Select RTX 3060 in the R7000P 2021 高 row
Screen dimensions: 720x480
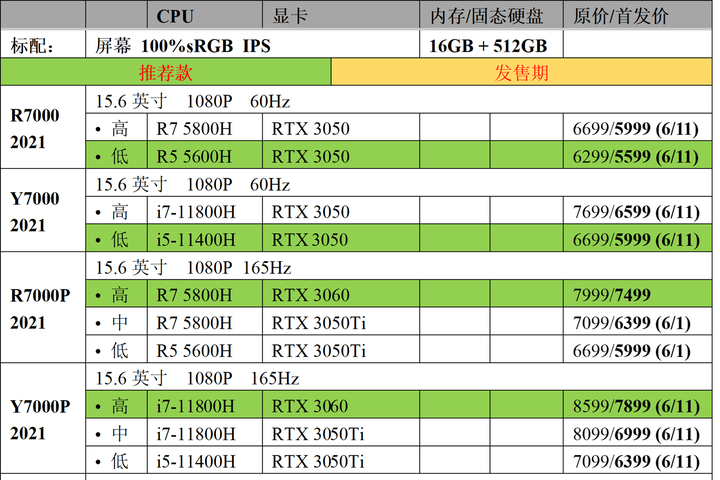coord(310,295)
